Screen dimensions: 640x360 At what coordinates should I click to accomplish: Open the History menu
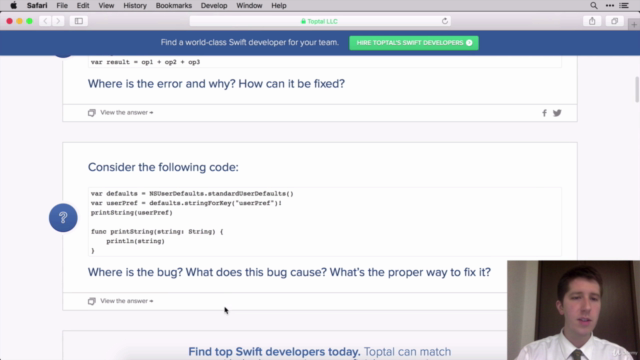click(x=135, y=6)
